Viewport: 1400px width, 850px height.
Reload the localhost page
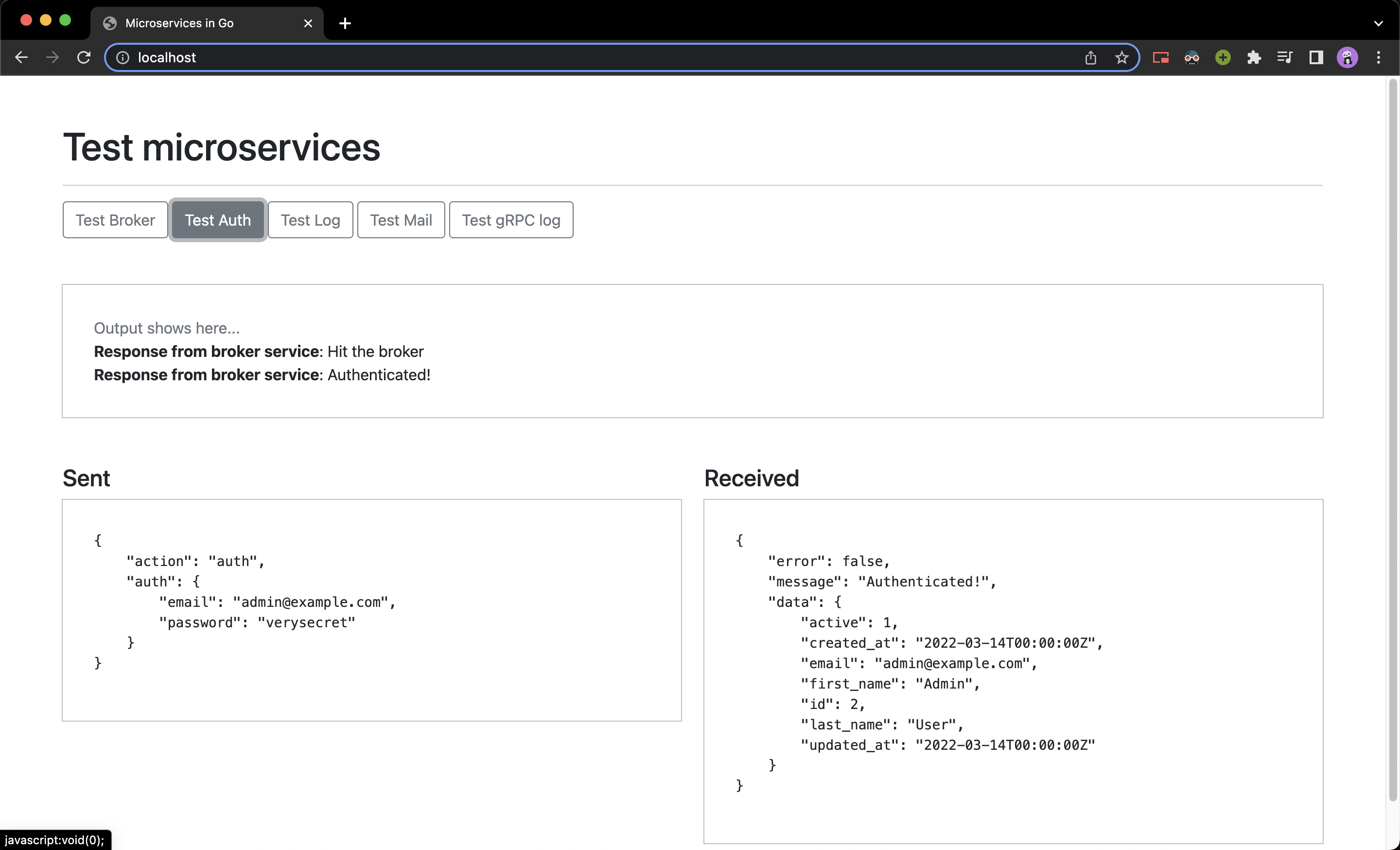tap(84, 57)
